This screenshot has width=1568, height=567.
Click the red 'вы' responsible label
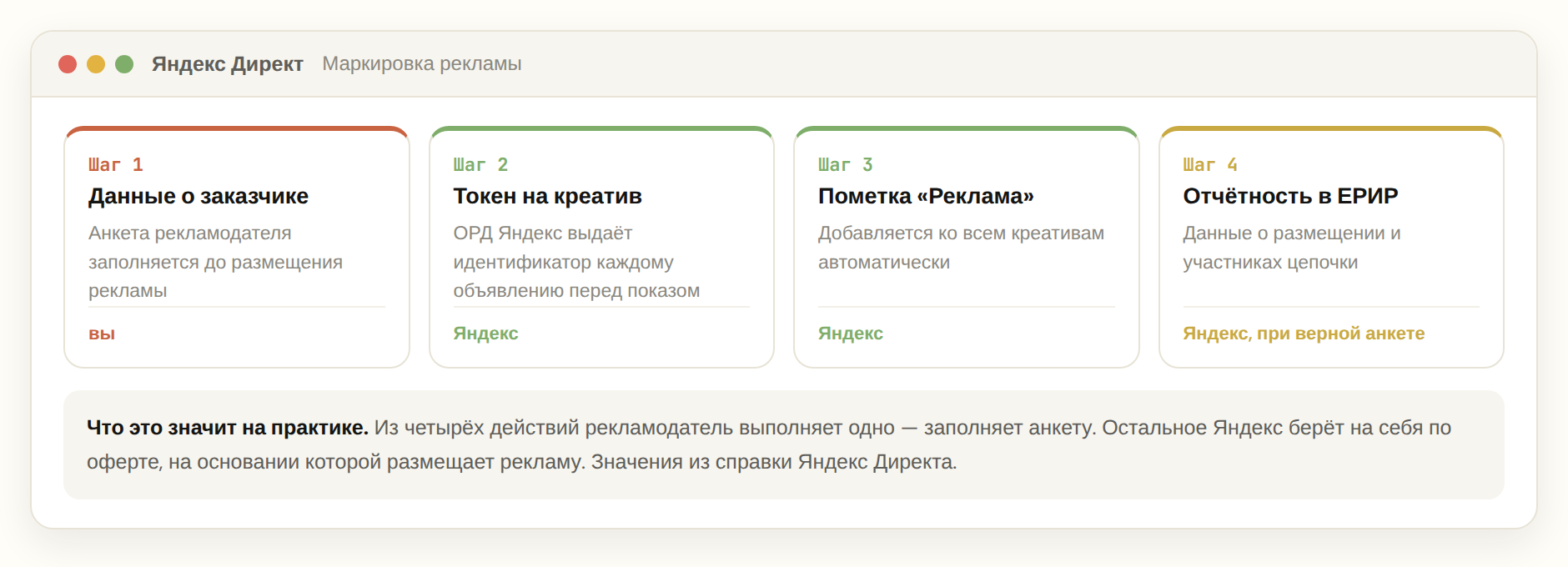coord(102,334)
